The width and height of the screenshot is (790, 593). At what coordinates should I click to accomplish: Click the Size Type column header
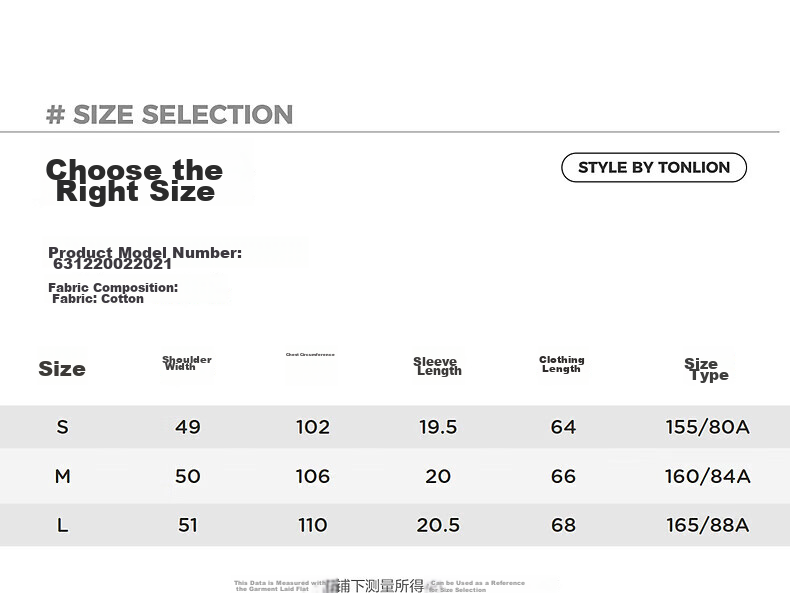coord(706,369)
